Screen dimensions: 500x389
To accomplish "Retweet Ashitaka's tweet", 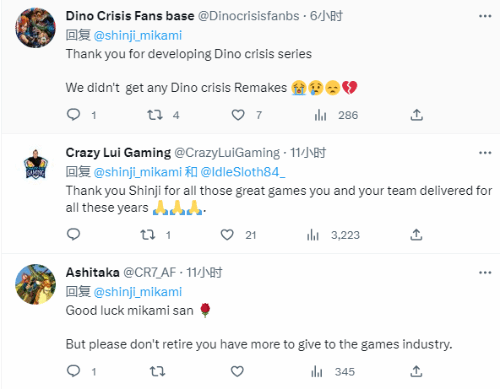I will tap(157, 371).
